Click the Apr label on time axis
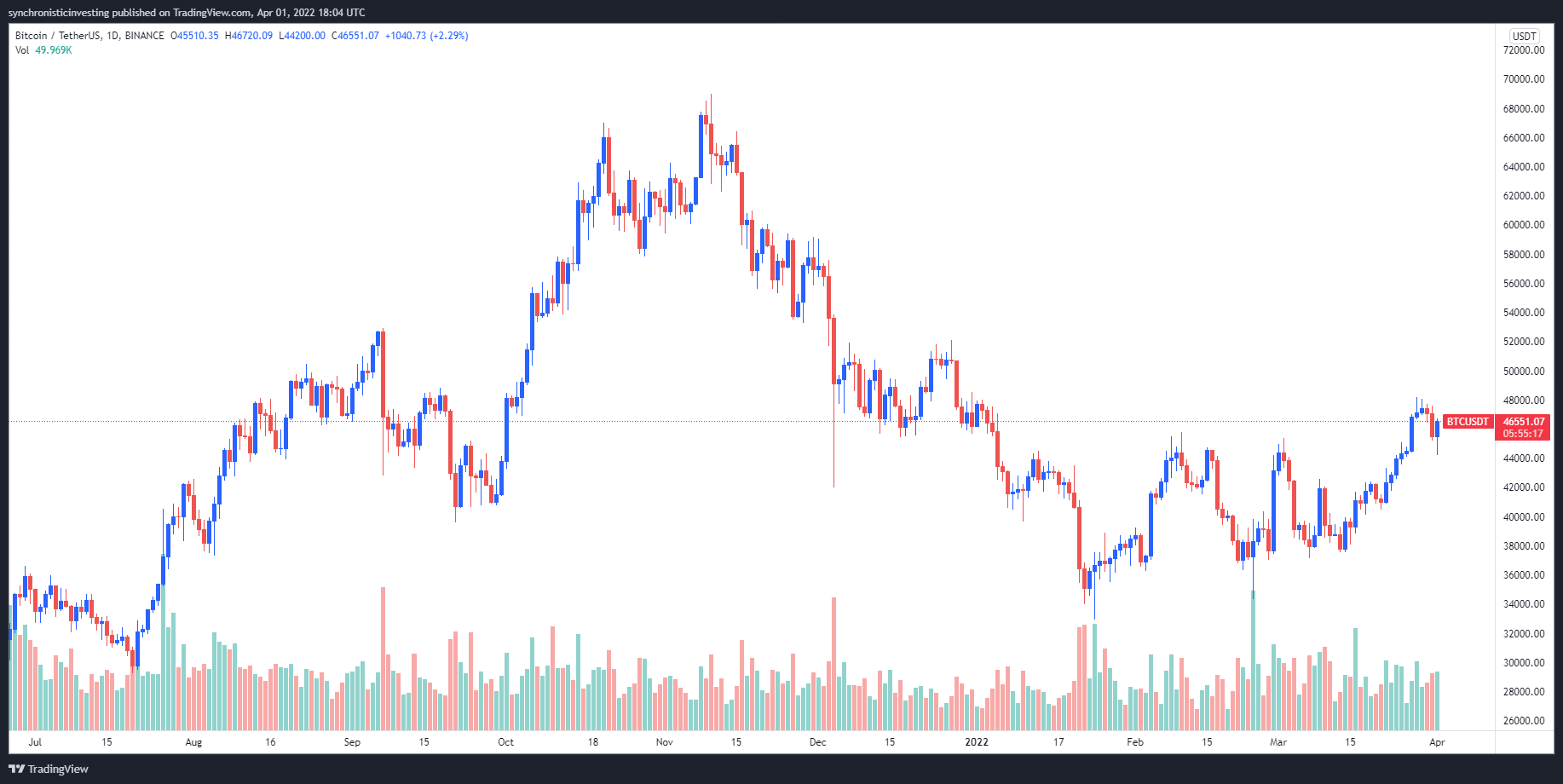Image resolution: width=1563 pixels, height=784 pixels. [1437, 742]
